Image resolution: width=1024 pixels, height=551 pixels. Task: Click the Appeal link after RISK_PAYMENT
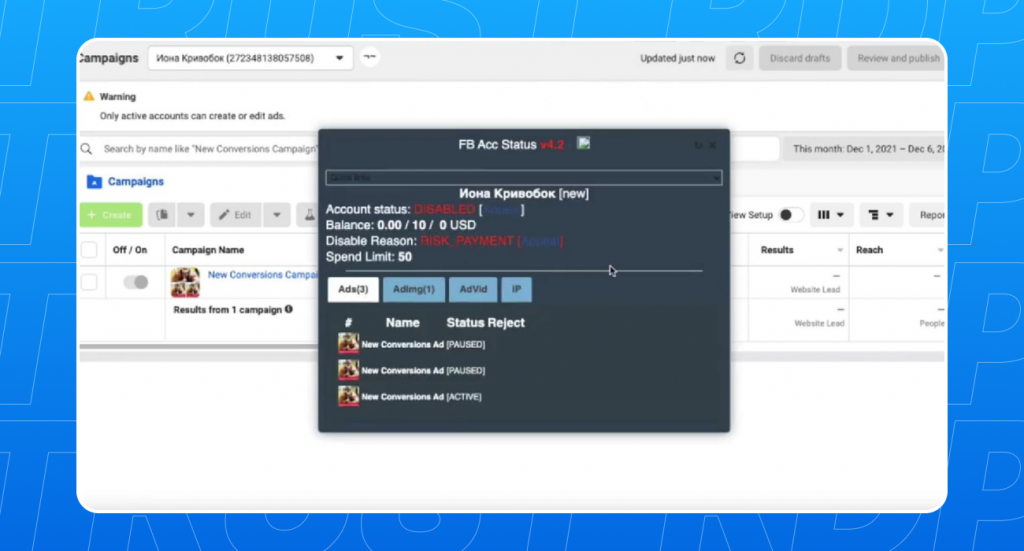(x=540, y=241)
